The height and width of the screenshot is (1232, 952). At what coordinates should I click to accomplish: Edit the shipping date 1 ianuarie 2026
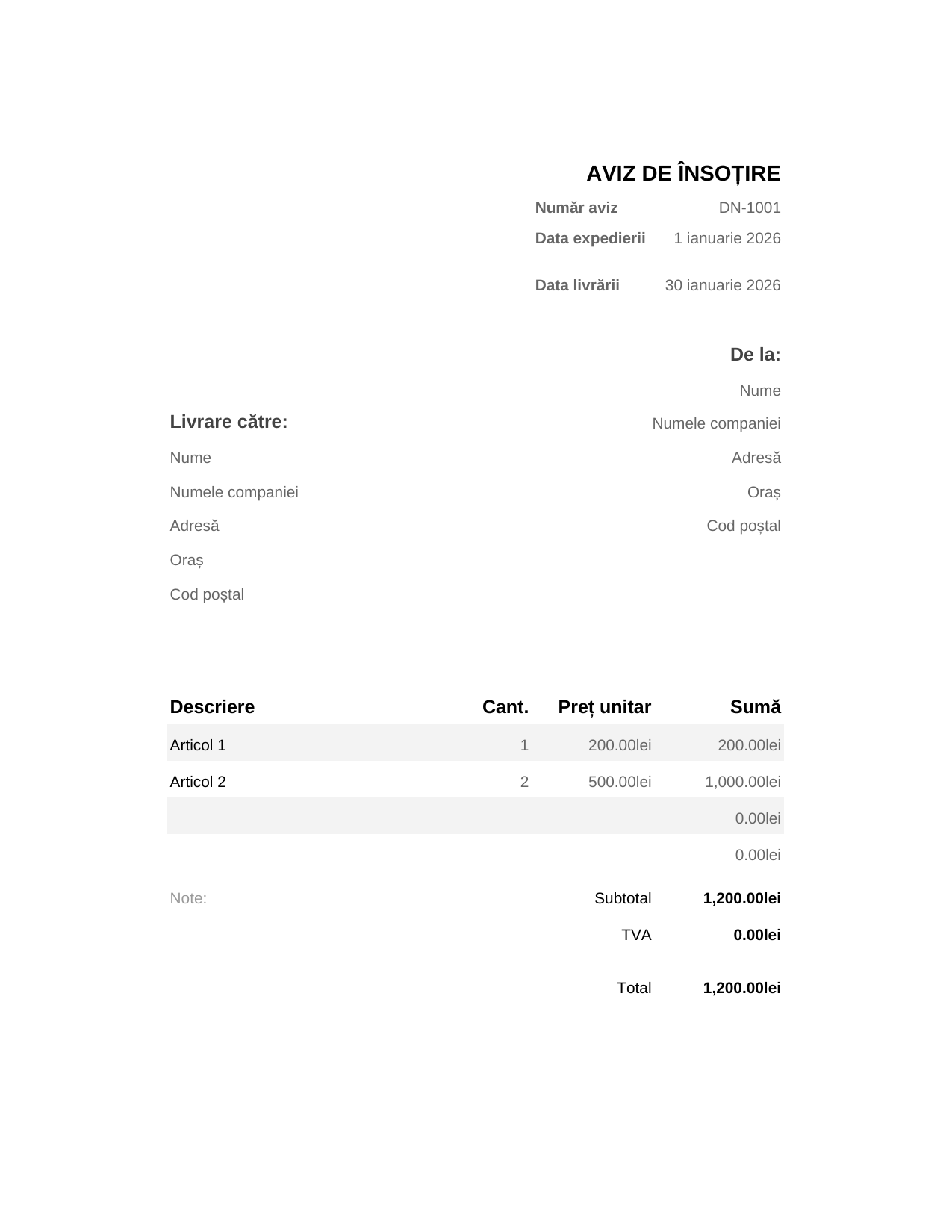pyautogui.click(x=727, y=238)
